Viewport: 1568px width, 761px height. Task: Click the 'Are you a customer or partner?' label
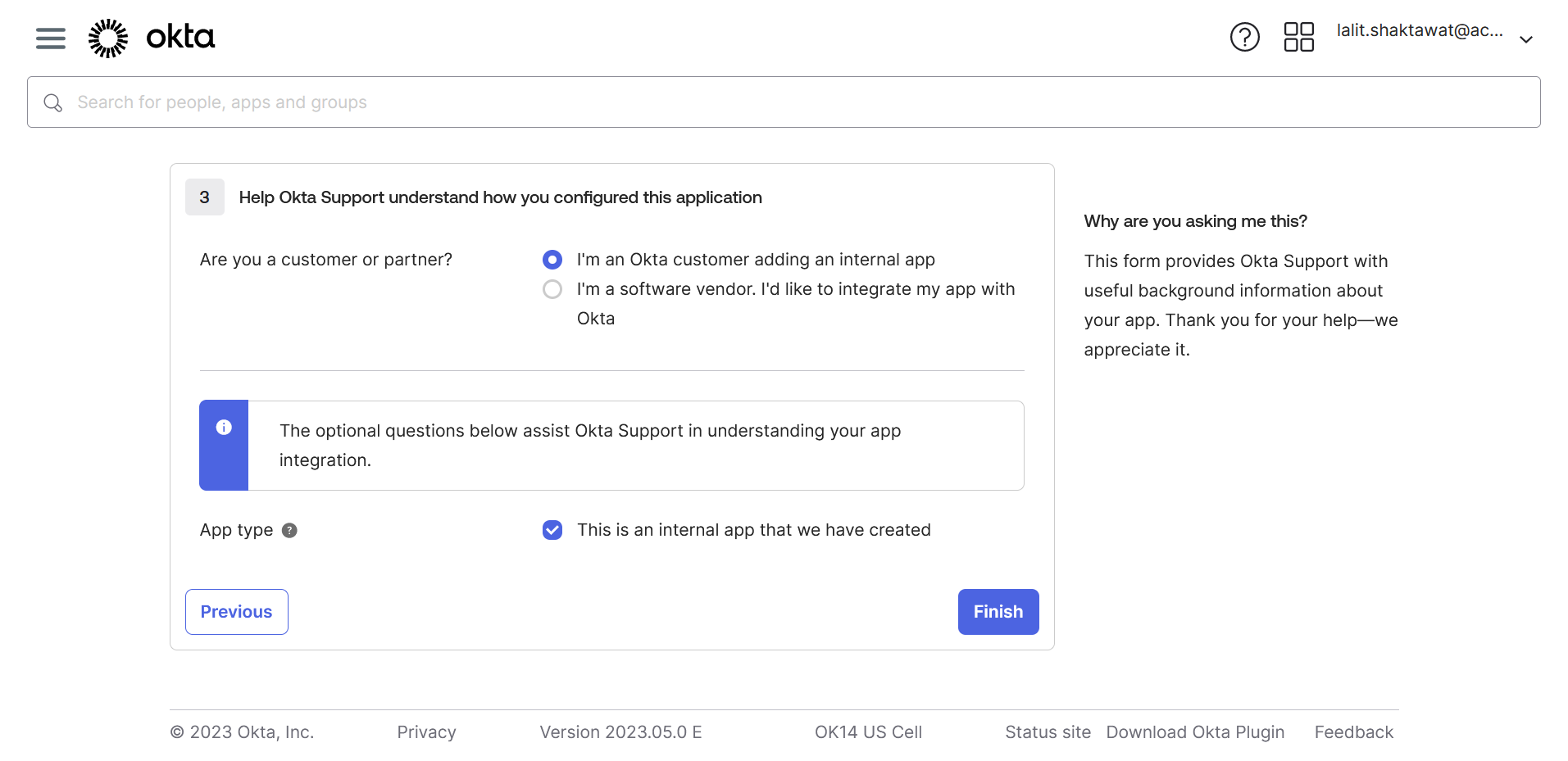click(326, 260)
